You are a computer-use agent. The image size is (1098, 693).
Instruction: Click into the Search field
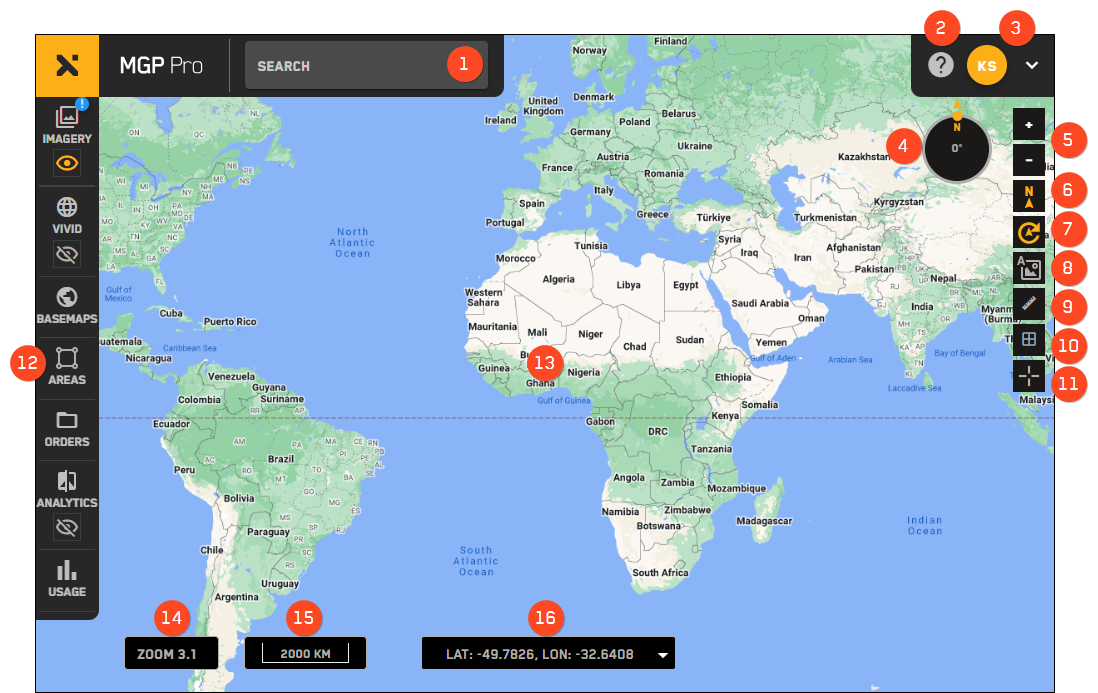pos(345,66)
